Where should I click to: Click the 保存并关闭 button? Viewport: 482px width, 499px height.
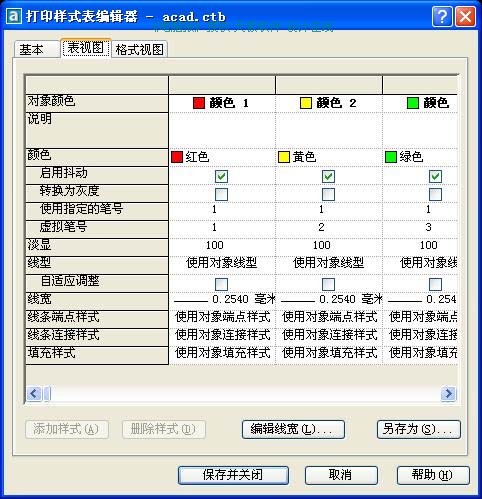click(233, 475)
